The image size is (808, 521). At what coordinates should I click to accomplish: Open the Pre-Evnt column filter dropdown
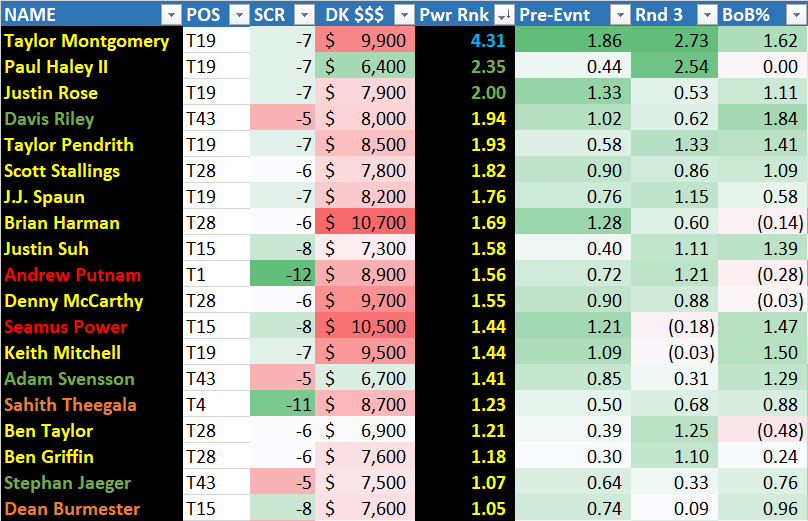620,15
